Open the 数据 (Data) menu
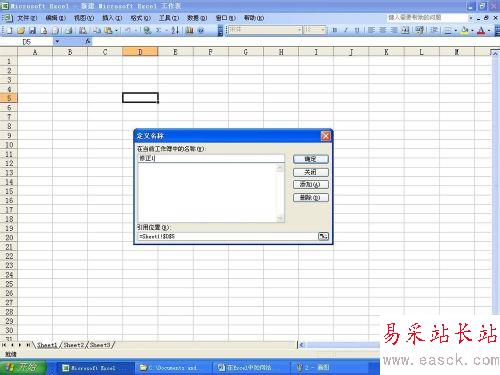The image size is (500, 375). 197,18
